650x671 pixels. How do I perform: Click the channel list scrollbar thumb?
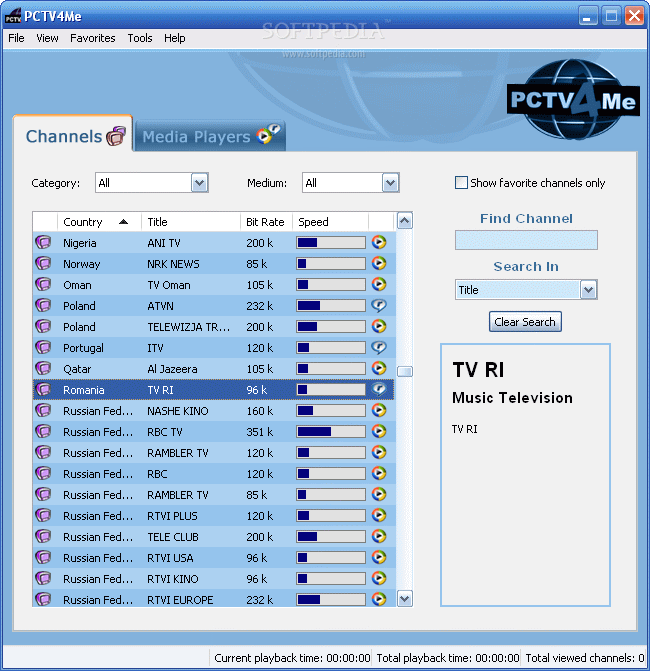(405, 371)
